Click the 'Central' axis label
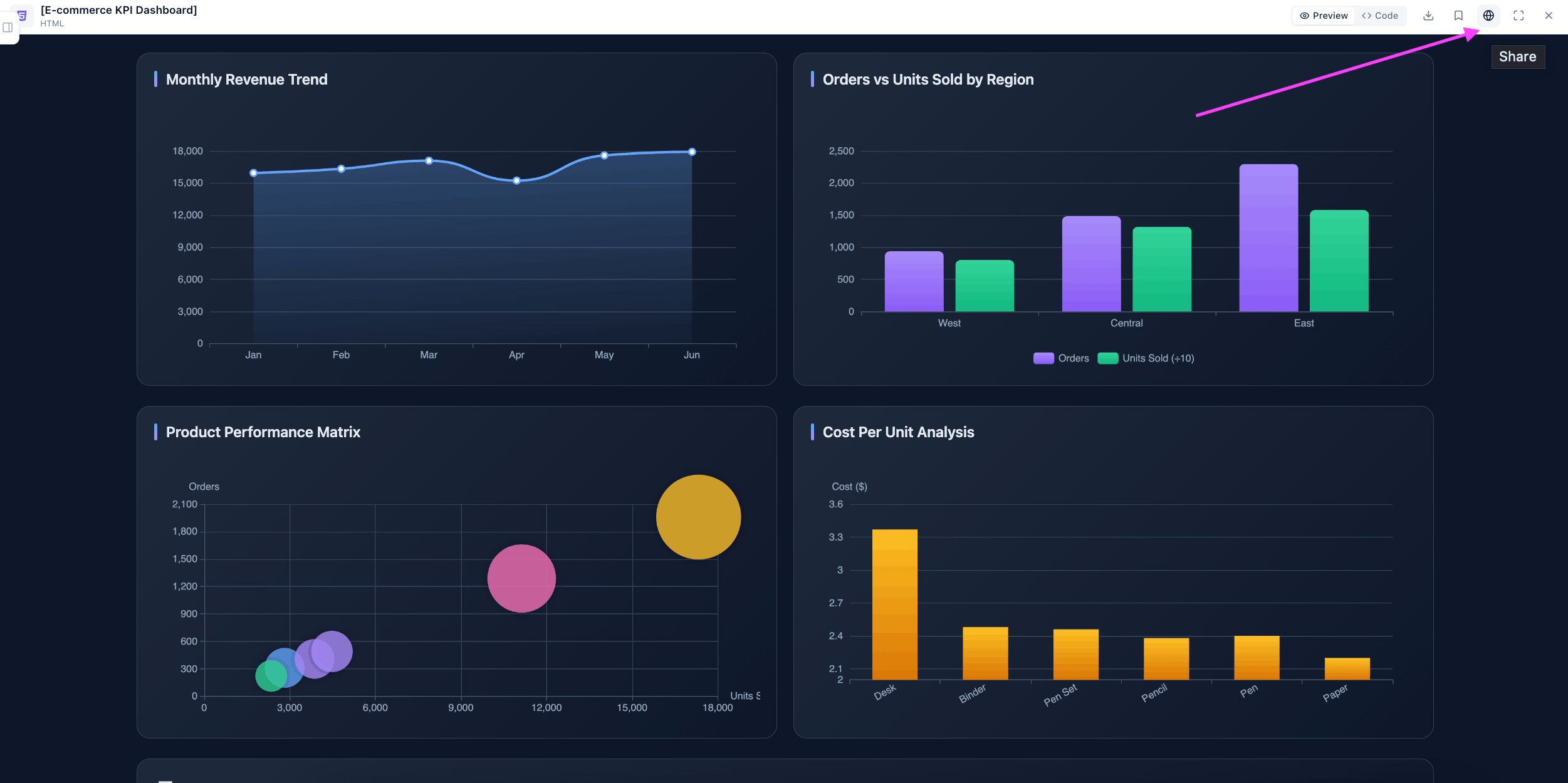 (x=1126, y=323)
